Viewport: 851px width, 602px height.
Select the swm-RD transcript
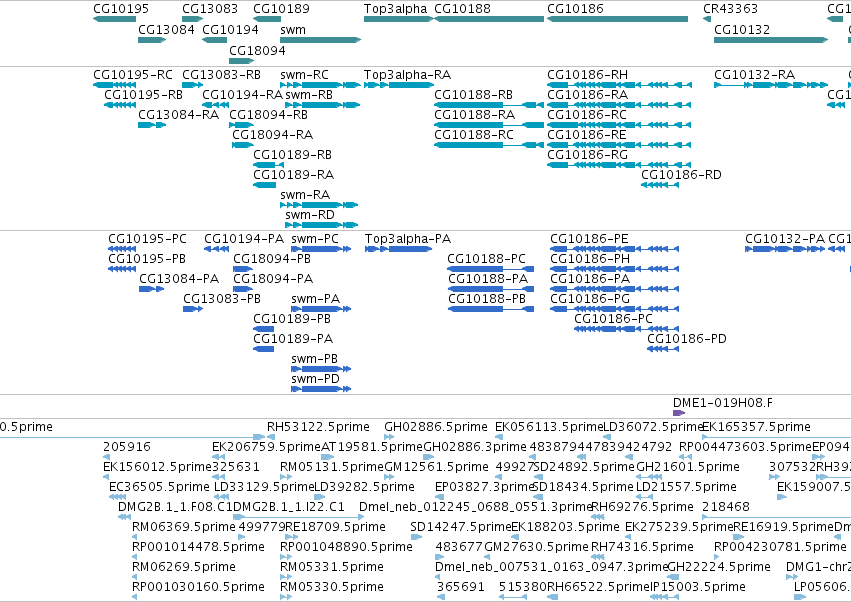[x=321, y=225]
